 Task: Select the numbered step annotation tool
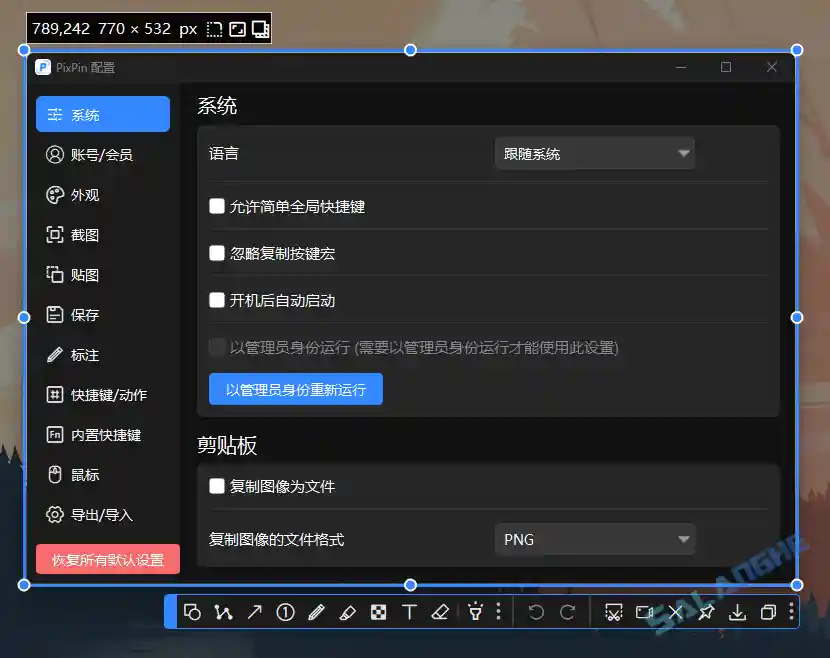(x=284, y=611)
